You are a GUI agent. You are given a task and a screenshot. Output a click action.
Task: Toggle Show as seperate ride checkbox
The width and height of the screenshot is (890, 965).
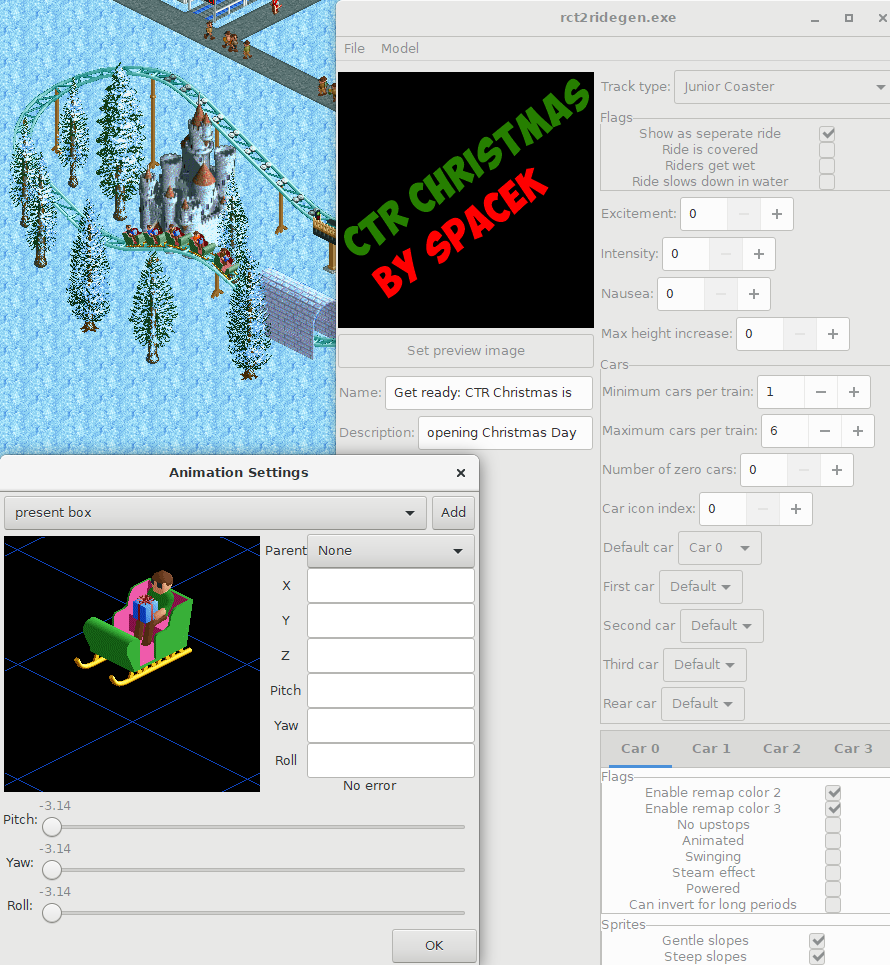pos(827,134)
